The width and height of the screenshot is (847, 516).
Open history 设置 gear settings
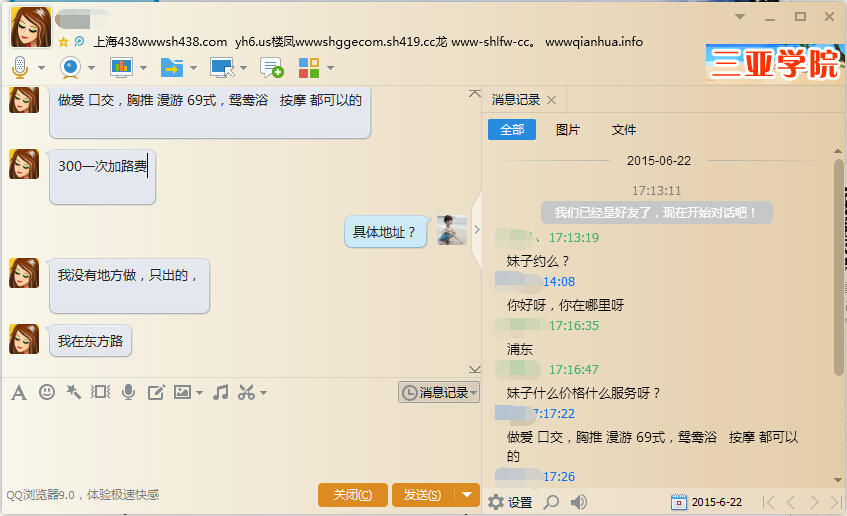[510, 502]
